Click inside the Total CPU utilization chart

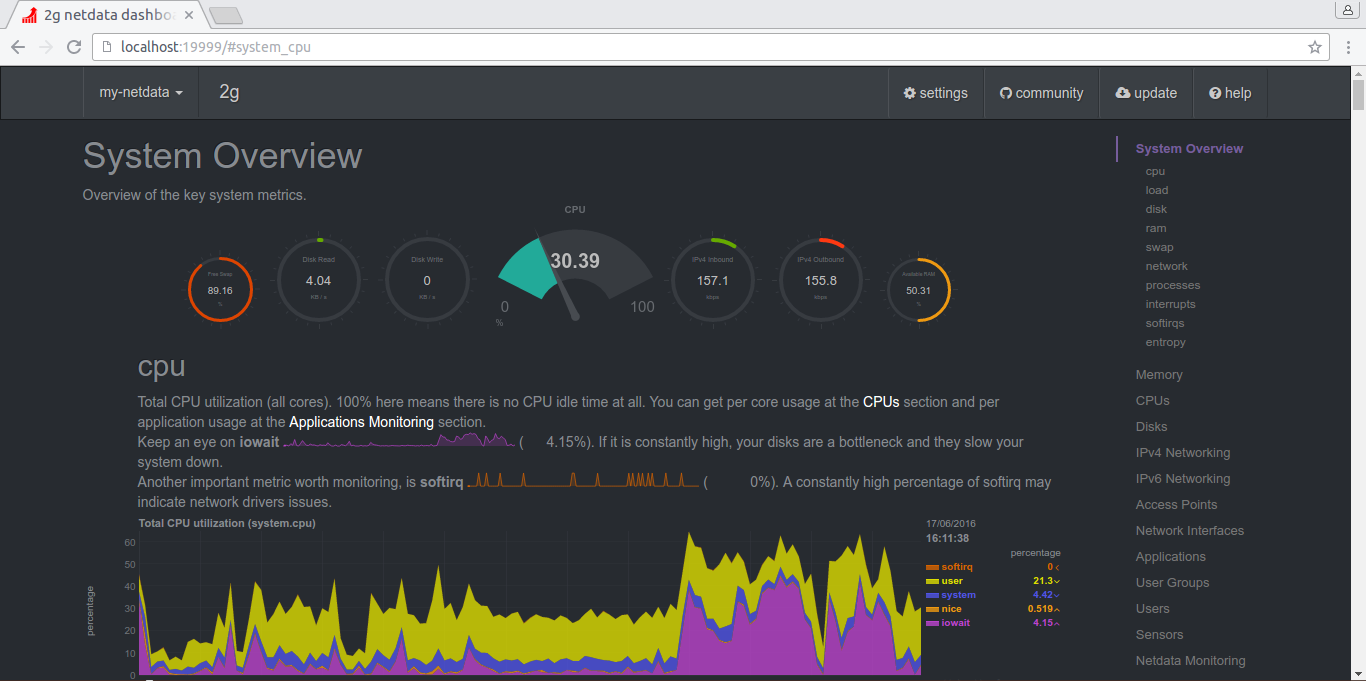click(530, 603)
